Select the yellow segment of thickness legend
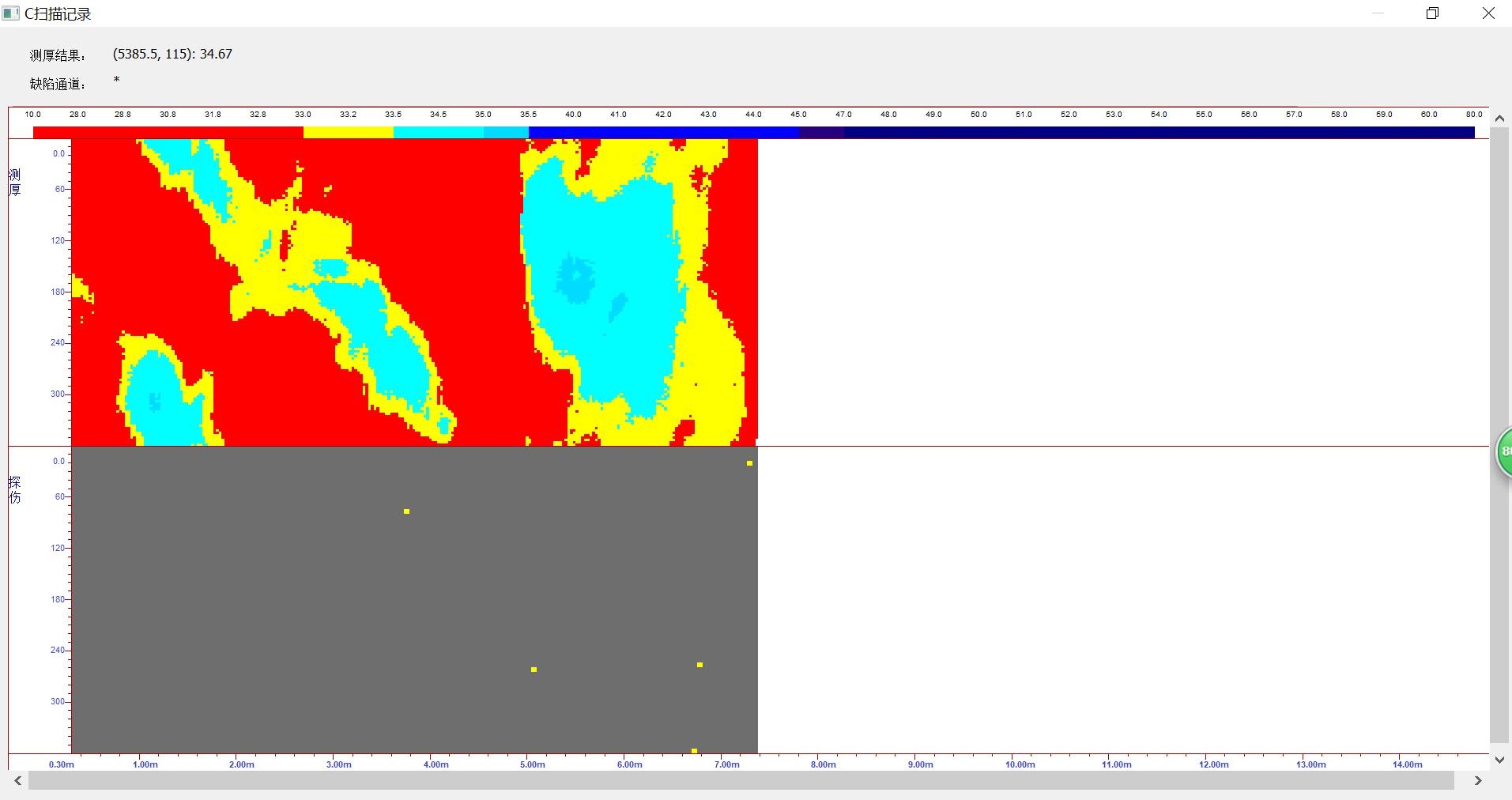This screenshot has width=1512, height=800. 348,133
